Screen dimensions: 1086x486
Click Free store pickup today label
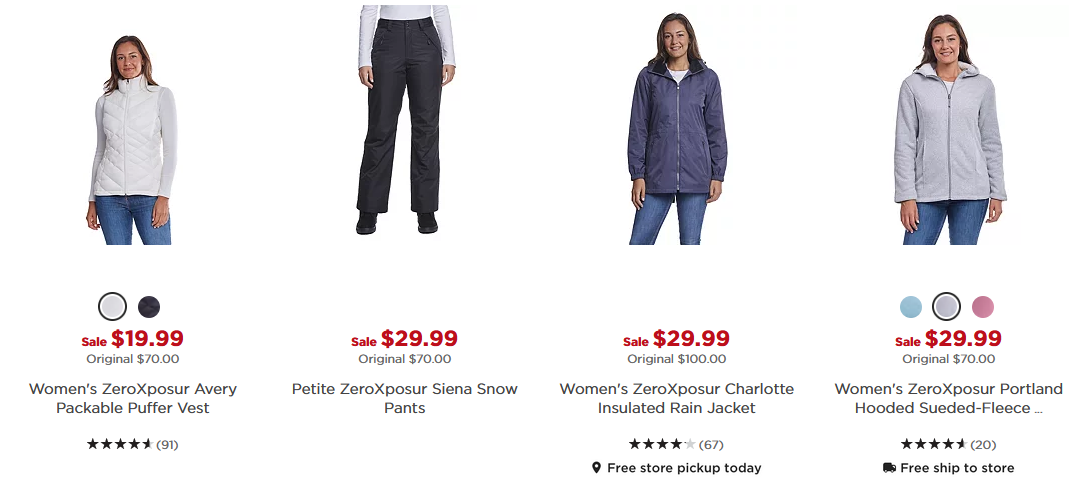coord(684,468)
